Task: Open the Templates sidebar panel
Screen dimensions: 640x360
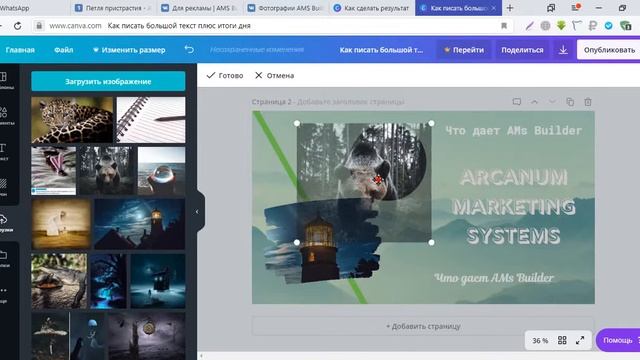Action: [5, 80]
